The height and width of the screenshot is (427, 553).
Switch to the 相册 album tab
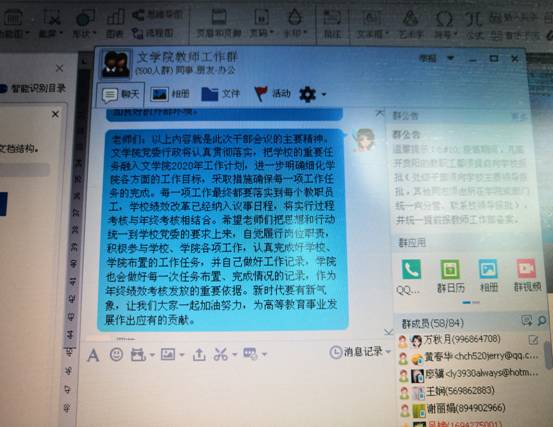click(170, 94)
